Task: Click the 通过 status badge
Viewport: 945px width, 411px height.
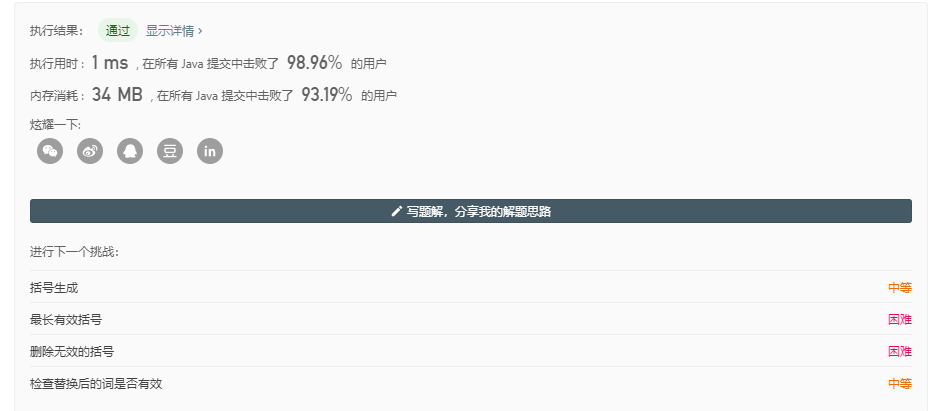Action: 118,31
